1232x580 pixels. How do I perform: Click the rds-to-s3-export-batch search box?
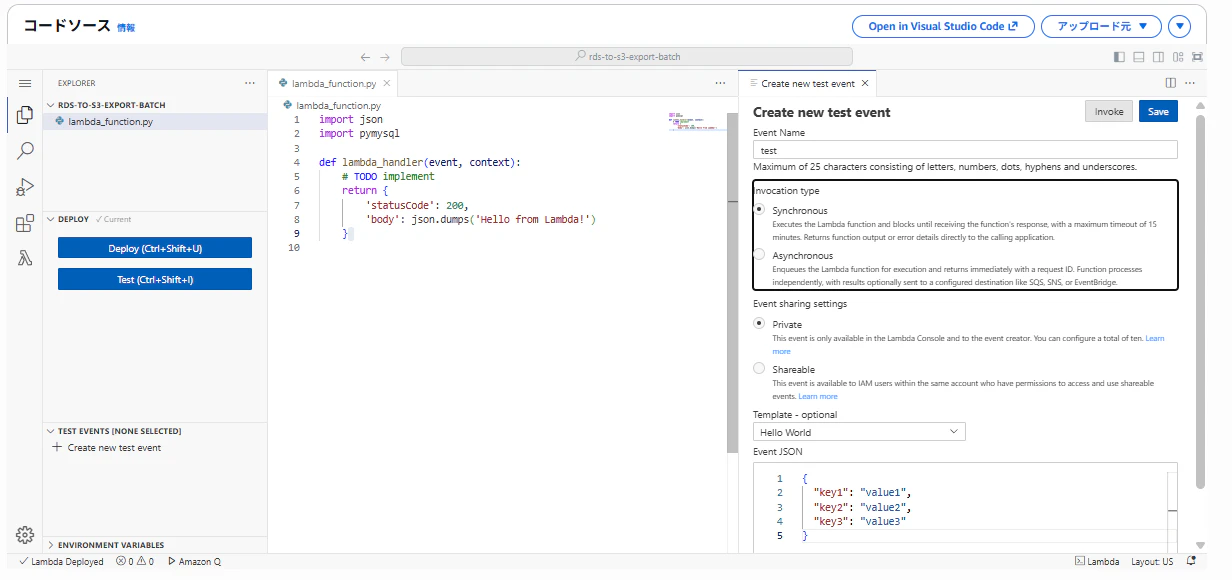coord(627,57)
